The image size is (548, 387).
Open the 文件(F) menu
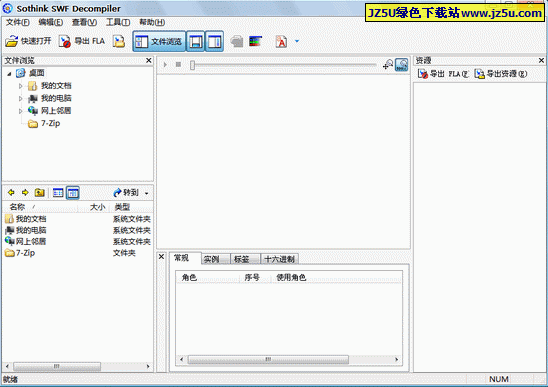[x=17, y=22]
